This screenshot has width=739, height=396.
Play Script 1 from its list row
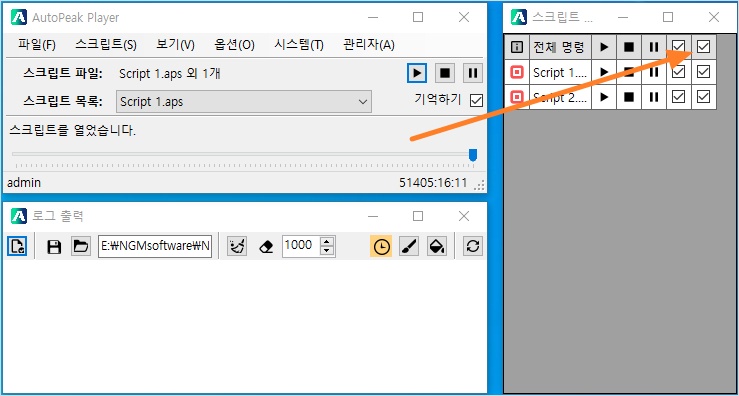tap(604, 72)
